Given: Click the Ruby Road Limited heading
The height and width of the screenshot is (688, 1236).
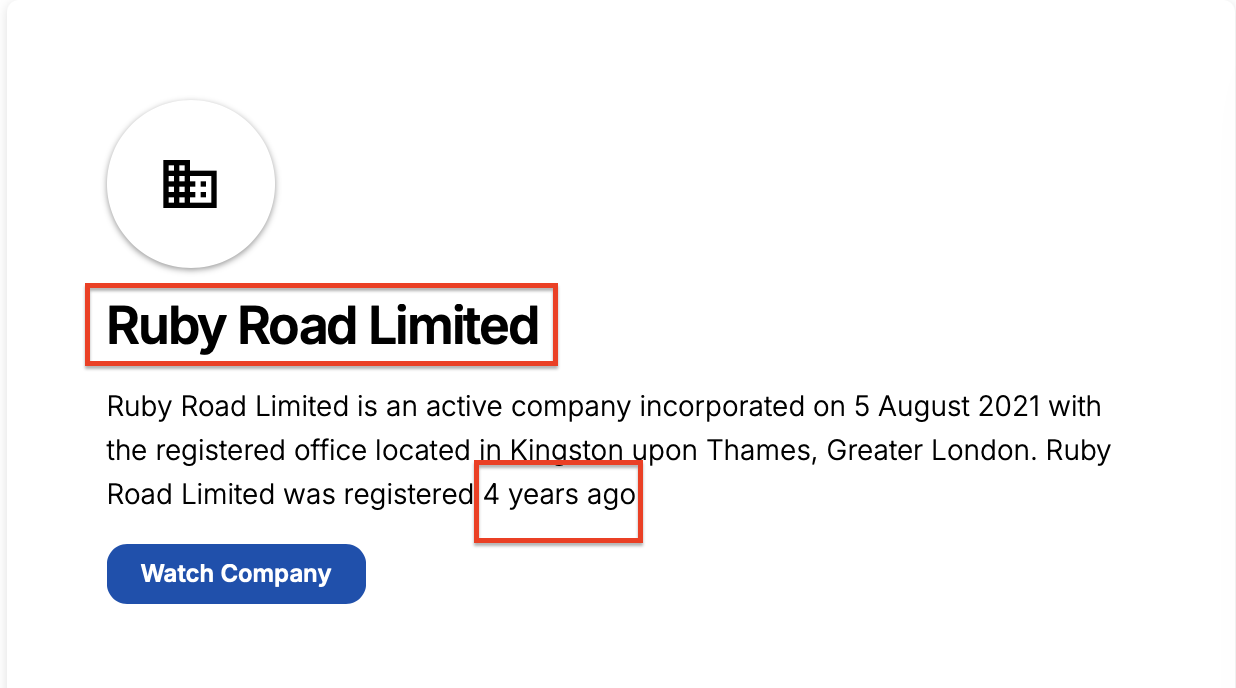Looking at the screenshot, I should pyautogui.click(x=322, y=326).
